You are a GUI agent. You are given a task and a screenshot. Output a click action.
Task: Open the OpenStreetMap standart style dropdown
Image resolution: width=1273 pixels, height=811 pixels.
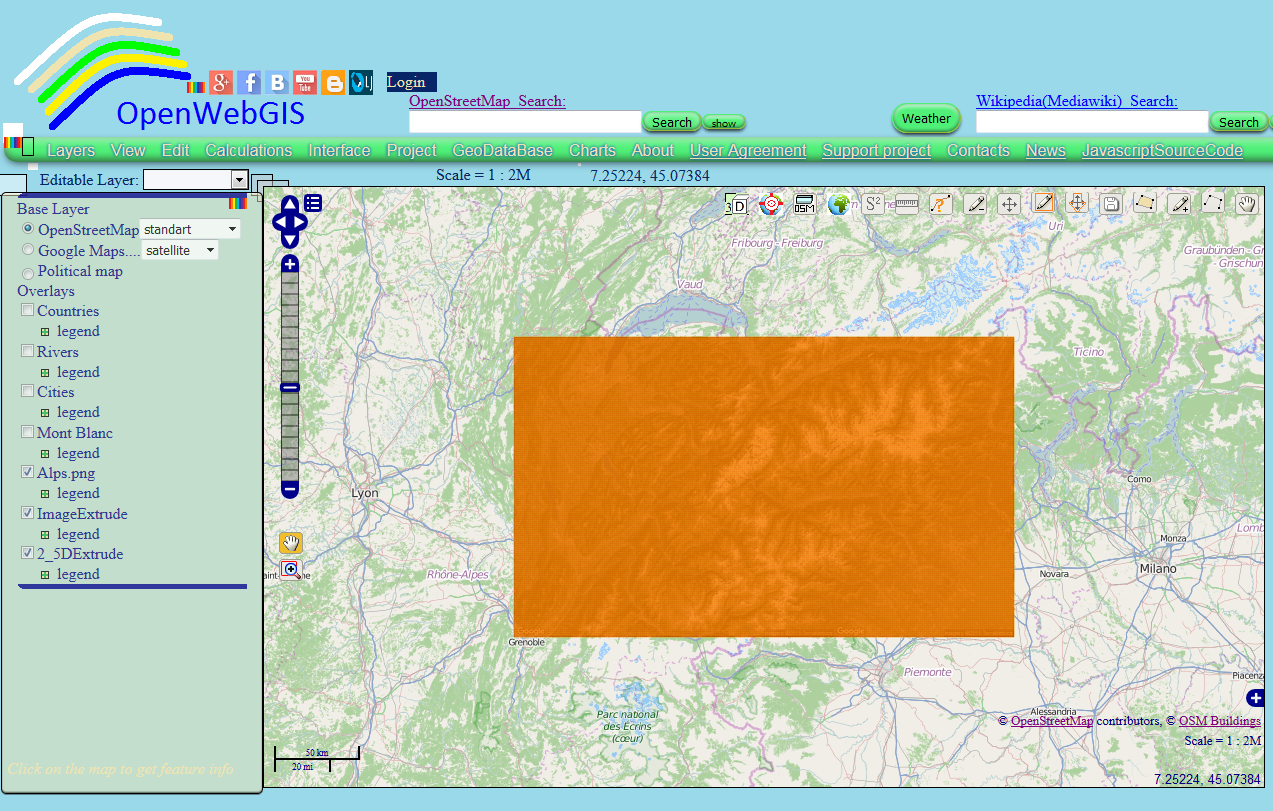pos(190,229)
